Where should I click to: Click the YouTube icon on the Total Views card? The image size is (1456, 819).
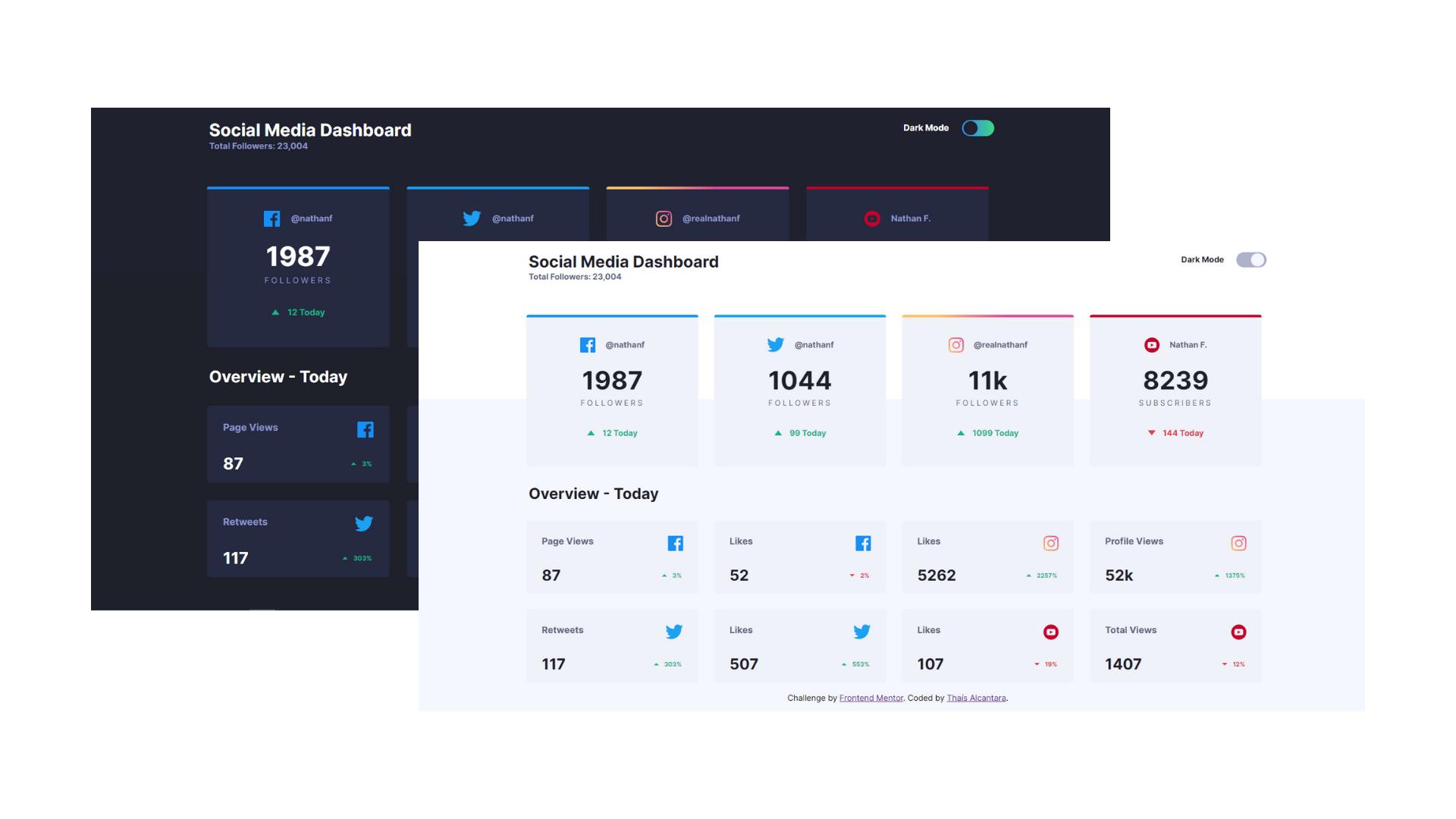pyautogui.click(x=1238, y=631)
